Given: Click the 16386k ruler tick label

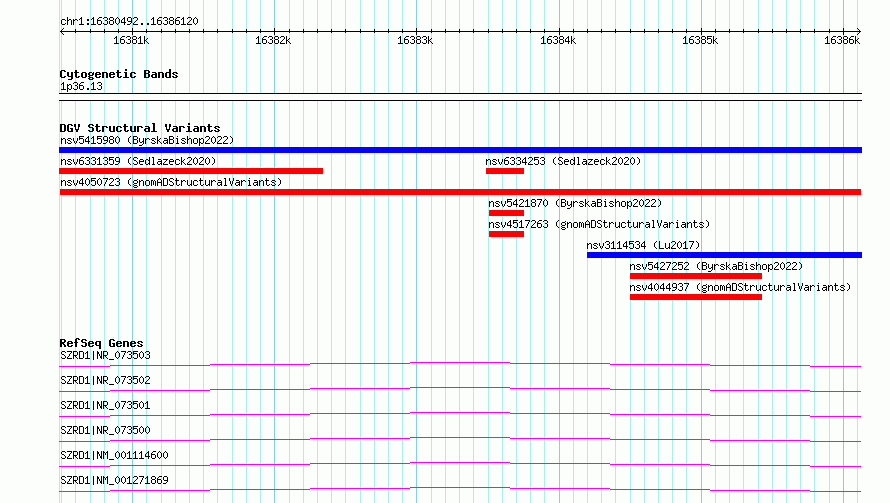Looking at the screenshot, I should click(x=842, y=40).
